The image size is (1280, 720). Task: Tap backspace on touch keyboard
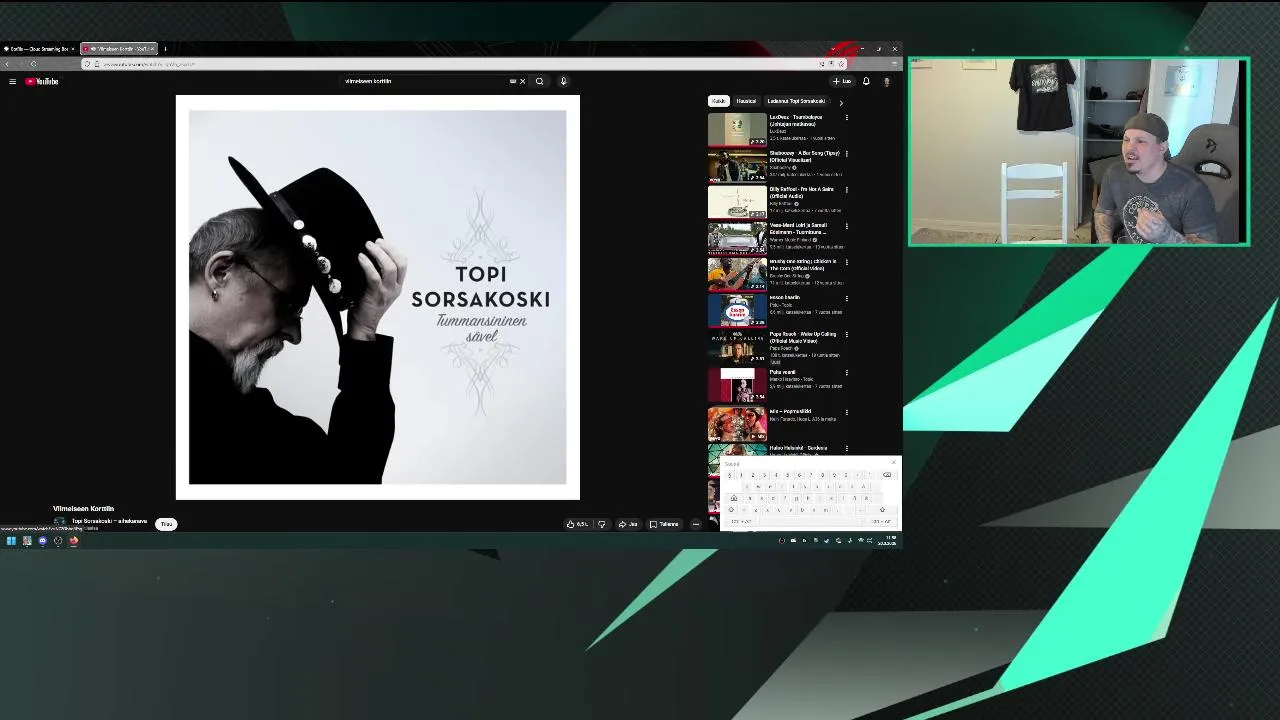pyautogui.click(x=887, y=475)
